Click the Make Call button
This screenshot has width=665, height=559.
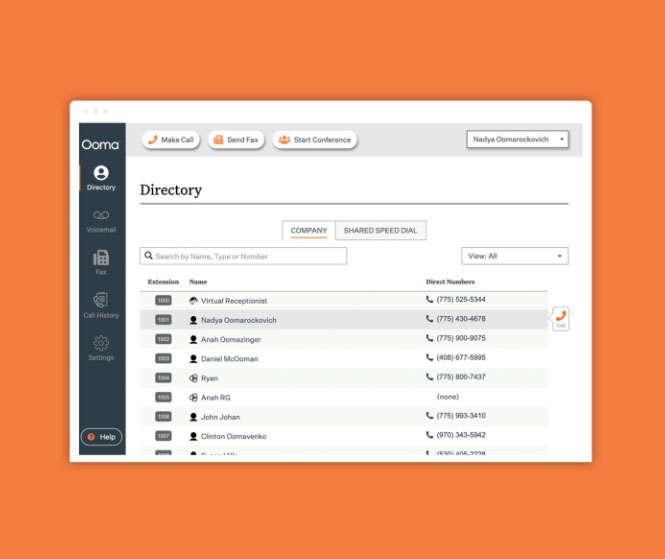point(170,140)
